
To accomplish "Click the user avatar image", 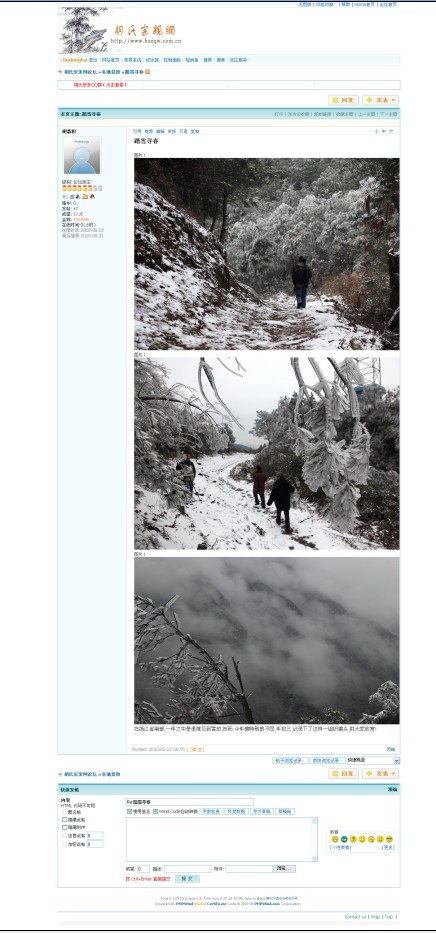I will pos(82,156).
